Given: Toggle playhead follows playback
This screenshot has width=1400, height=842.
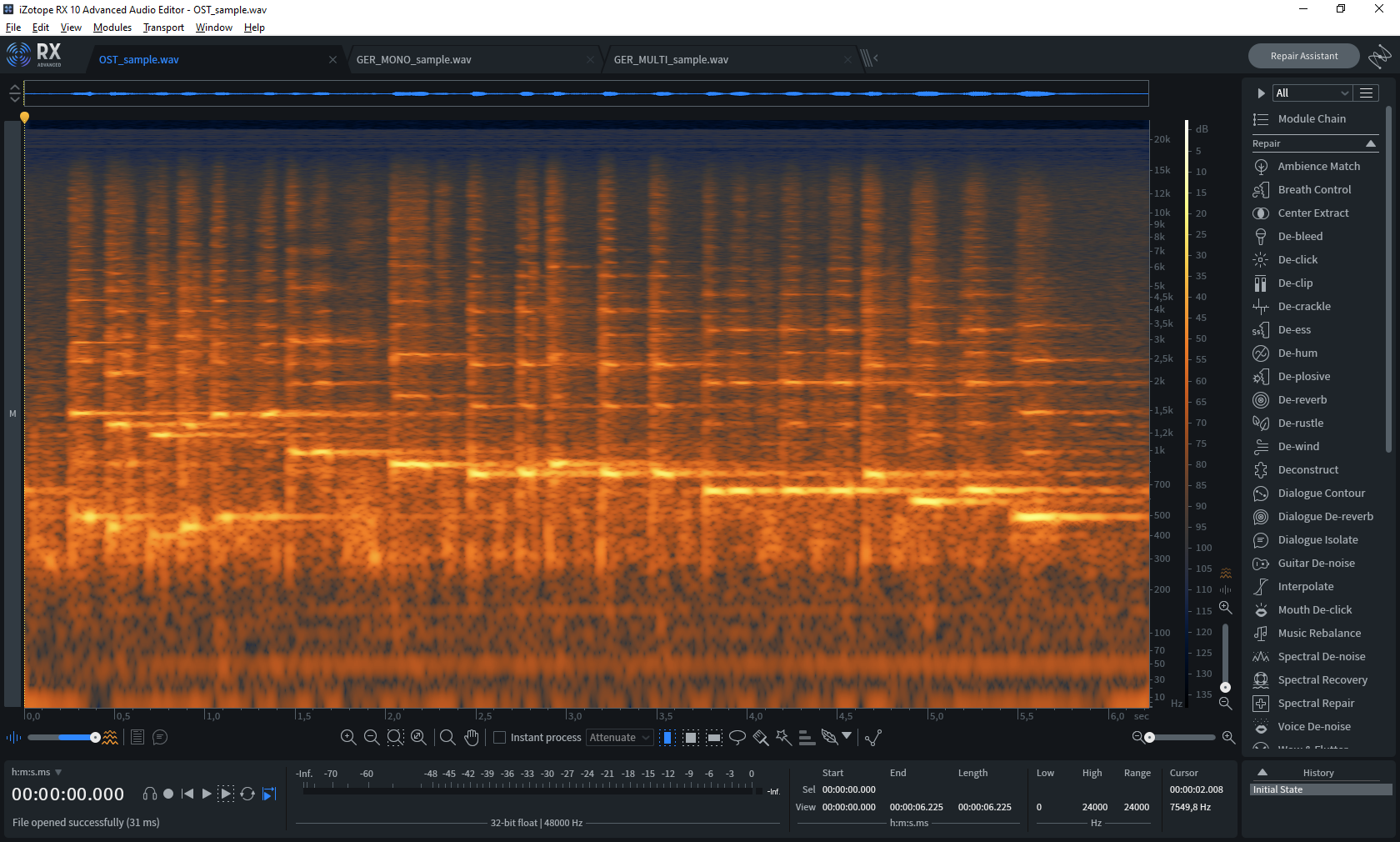Looking at the screenshot, I should [269, 794].
